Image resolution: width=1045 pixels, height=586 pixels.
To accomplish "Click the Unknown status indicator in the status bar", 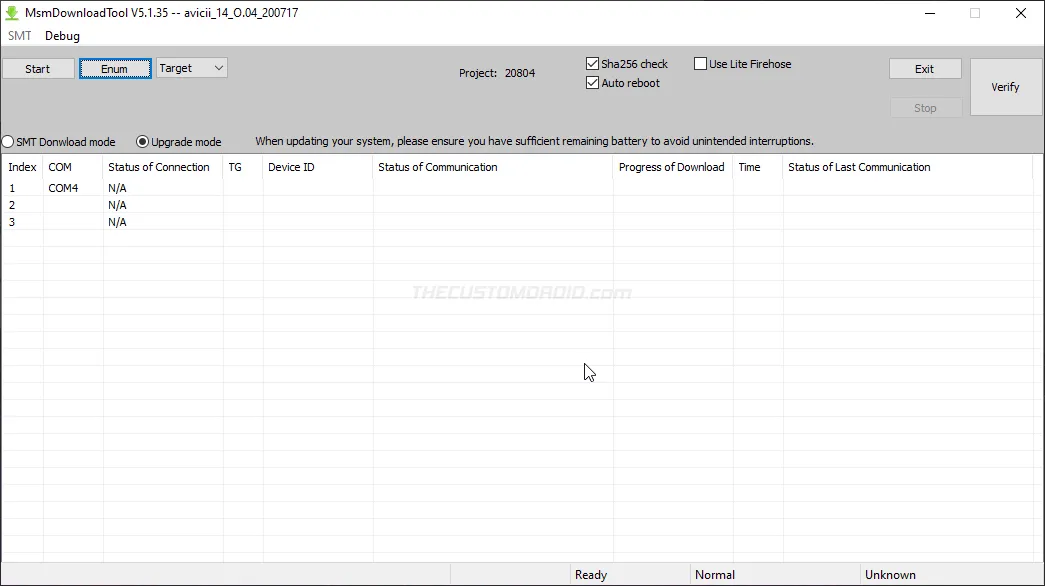I will pos(891,574).
